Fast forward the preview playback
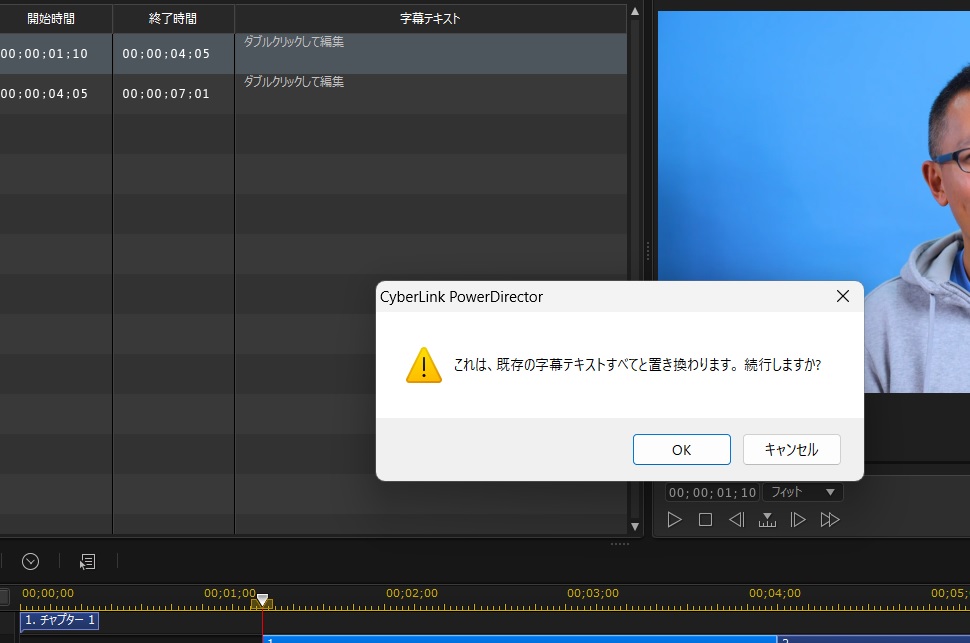 tap(830, 520)
